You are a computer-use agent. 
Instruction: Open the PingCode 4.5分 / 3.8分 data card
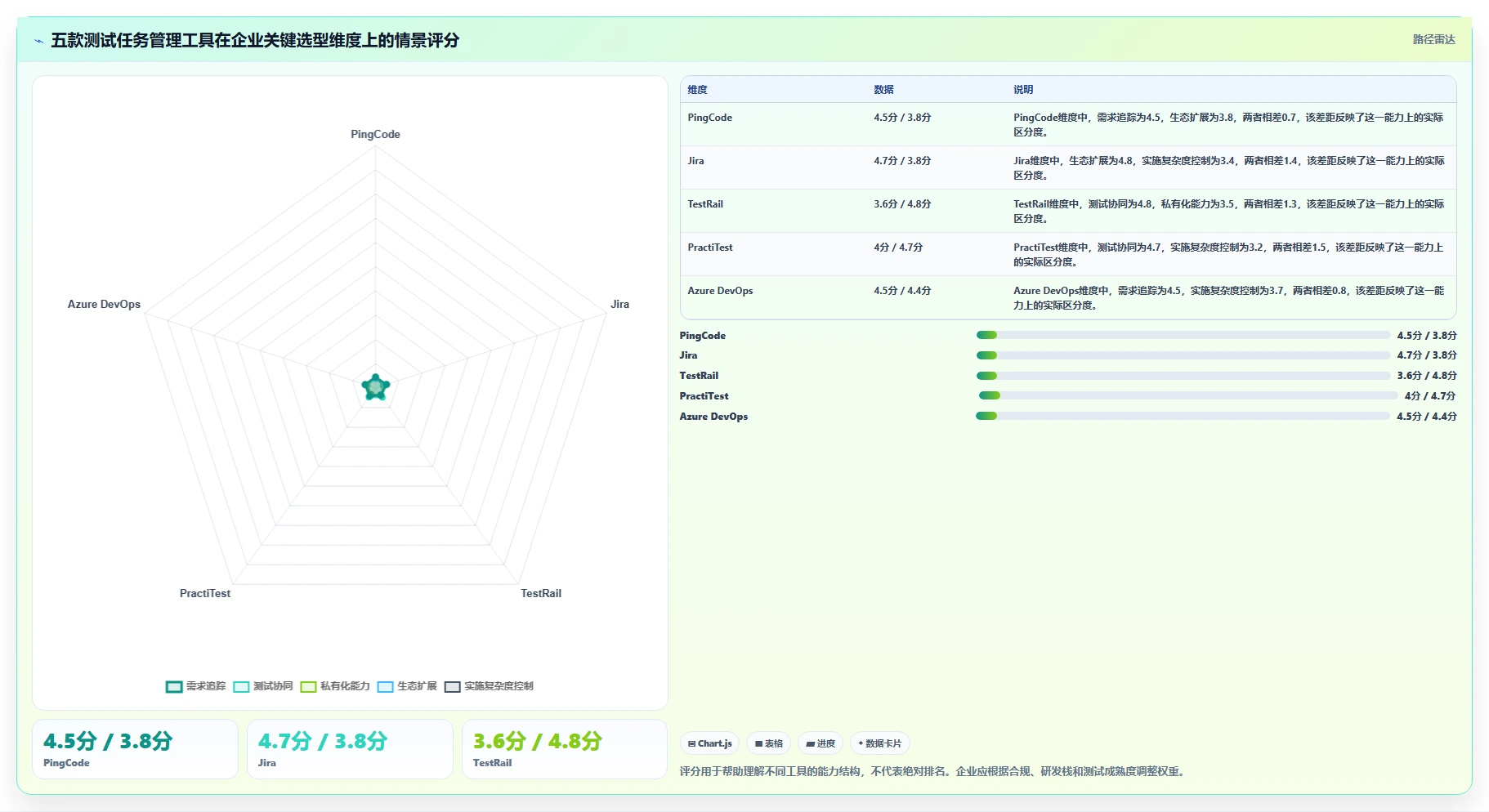[x=135, y=749]
